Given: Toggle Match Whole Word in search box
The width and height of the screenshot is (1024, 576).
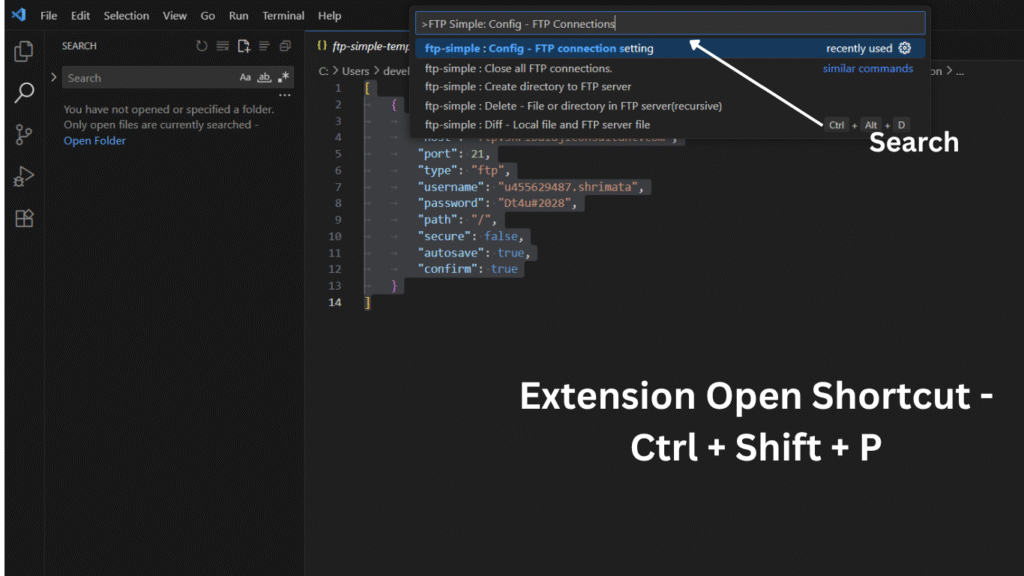Looking at the screenshot, I should coord(264,77).
